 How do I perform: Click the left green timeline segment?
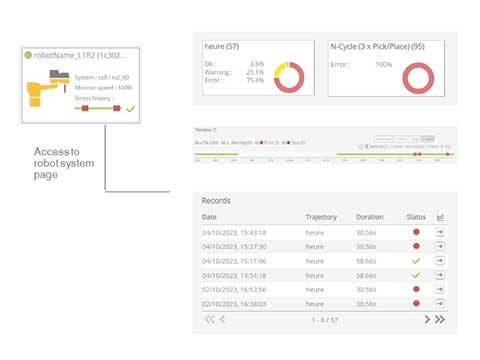point(216,154)
